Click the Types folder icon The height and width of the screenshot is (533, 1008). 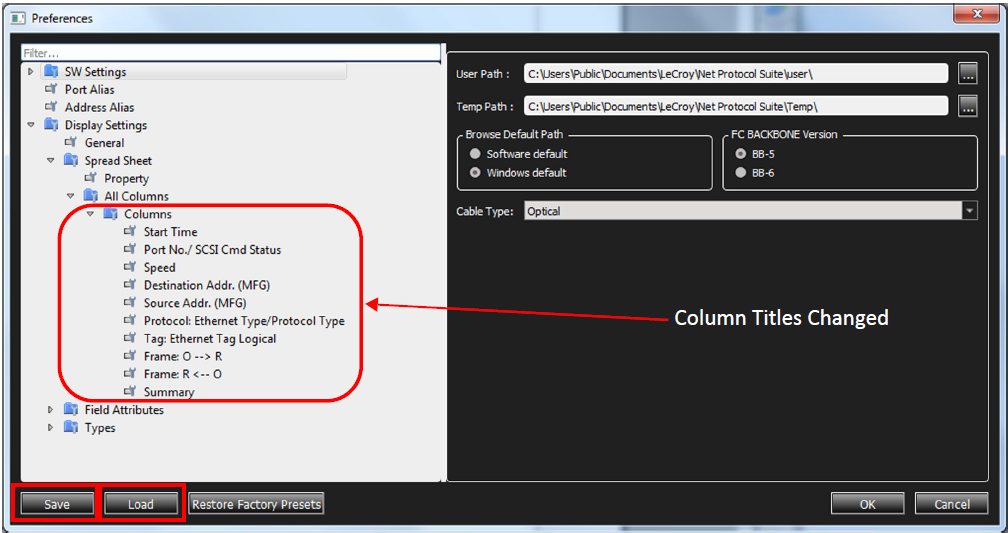click(71, 427)
